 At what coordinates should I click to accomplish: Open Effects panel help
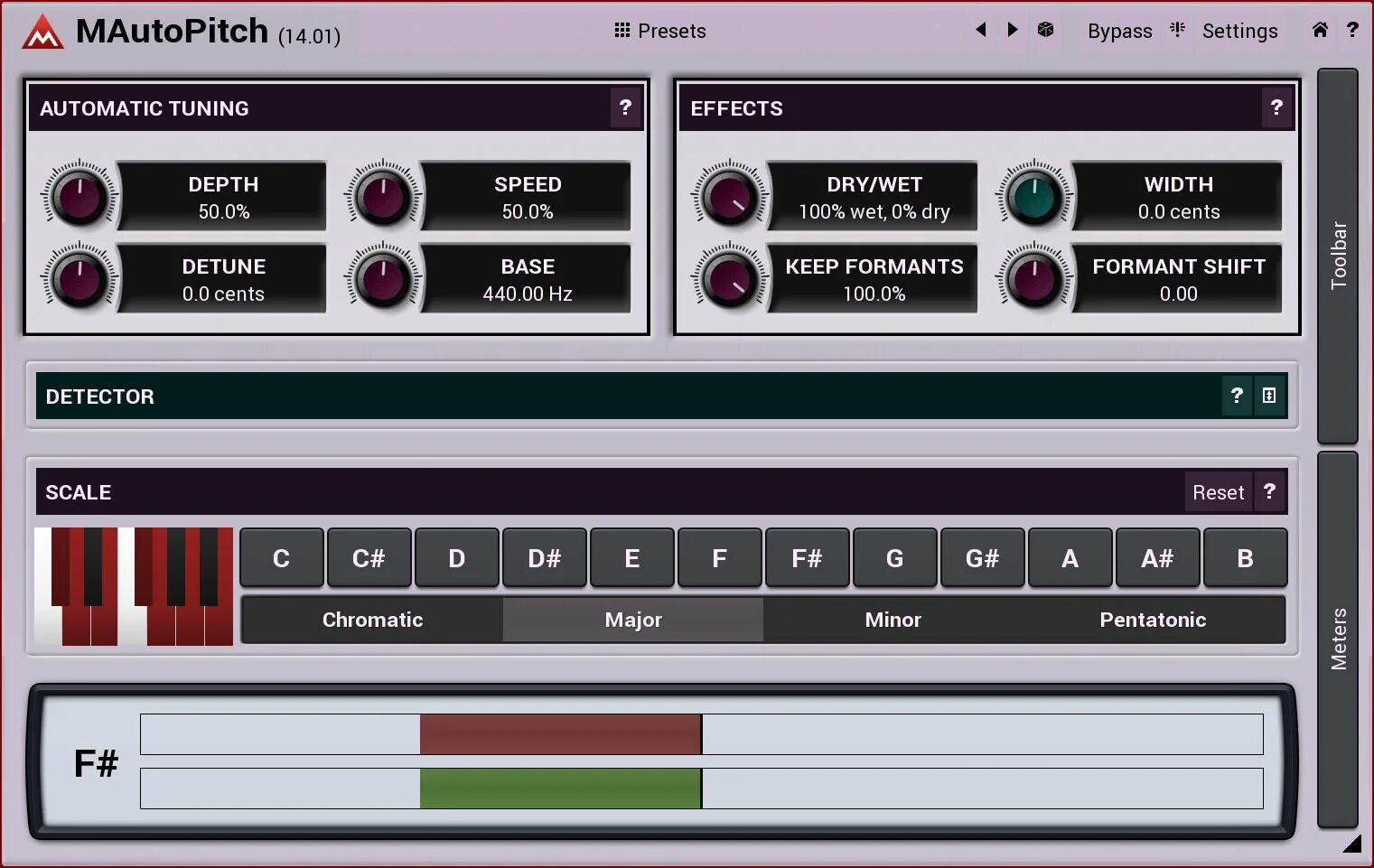coord(1276,107)
